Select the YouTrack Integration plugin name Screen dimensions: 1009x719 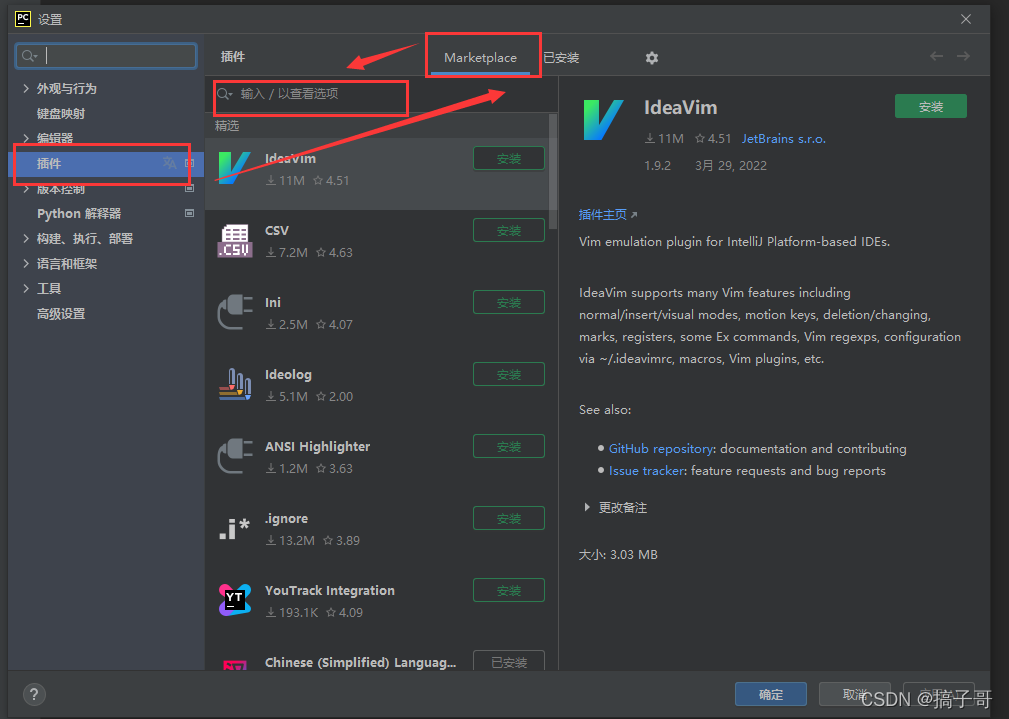(329, 590)
